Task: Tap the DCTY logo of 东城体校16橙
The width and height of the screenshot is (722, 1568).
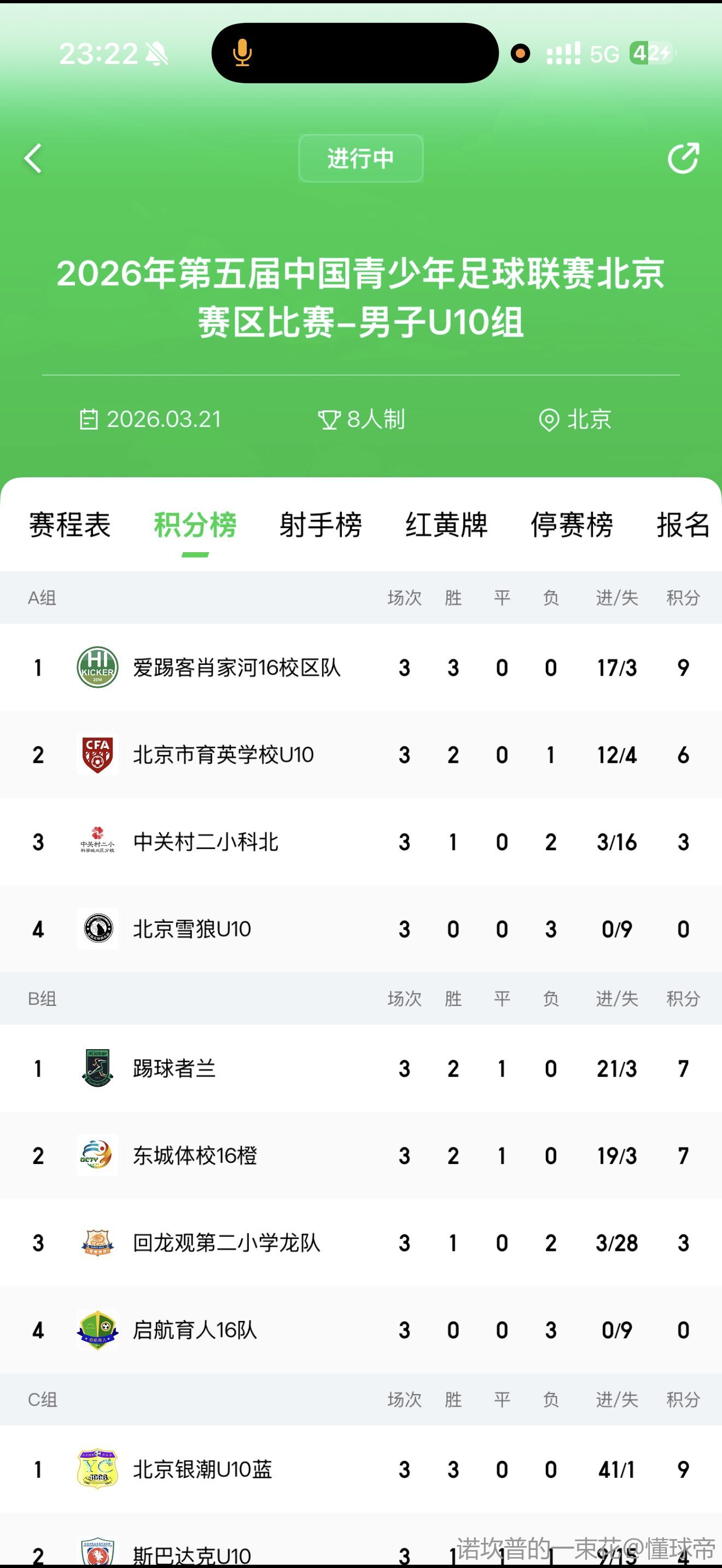Action: click(97, 1155)
